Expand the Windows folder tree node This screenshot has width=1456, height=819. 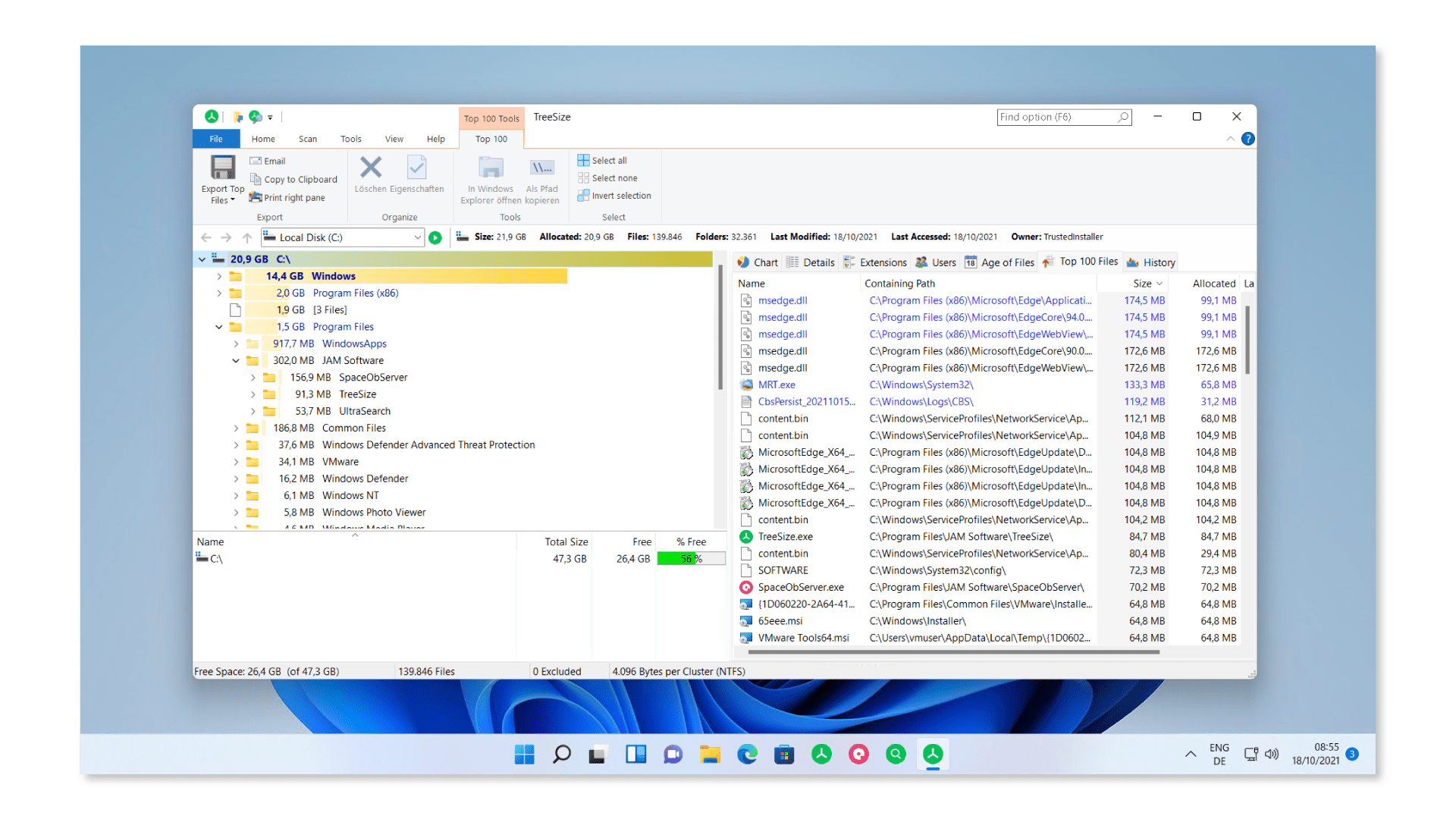tap(219, 277)
